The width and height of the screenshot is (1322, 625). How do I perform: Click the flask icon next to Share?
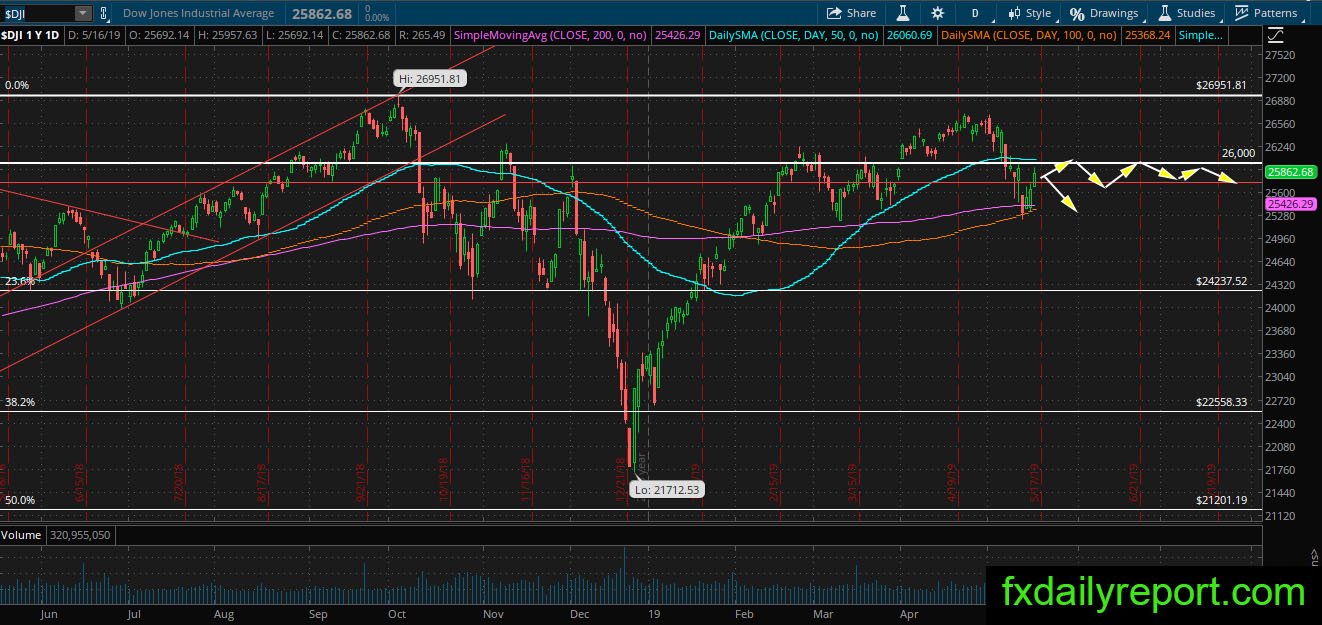click(x=902, y=13)
